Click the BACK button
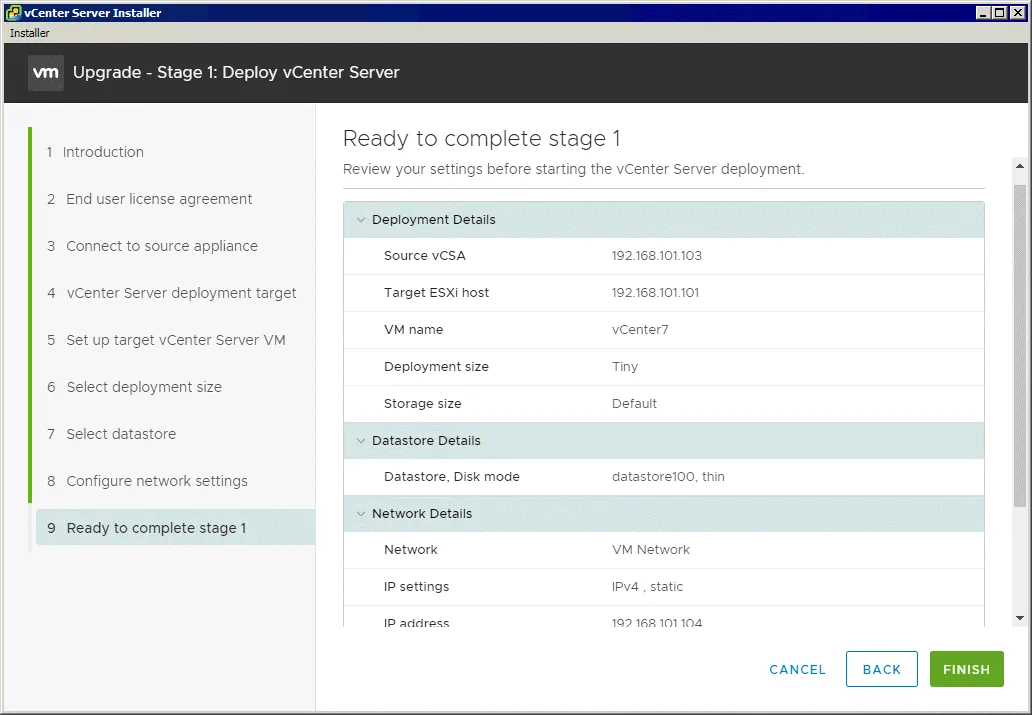The width and height of the screenshot is (1032, 715). [x=881, y=669]
